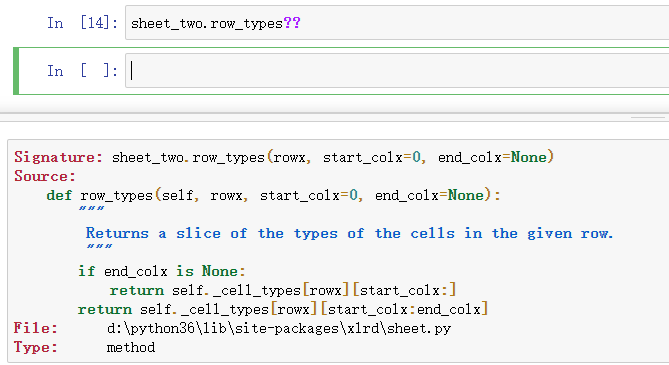The width and height of the screenshot is (669, 365).
Task: Click the 'File:' label in the pager
Action: pyautogui.click(x=36, y=328)
